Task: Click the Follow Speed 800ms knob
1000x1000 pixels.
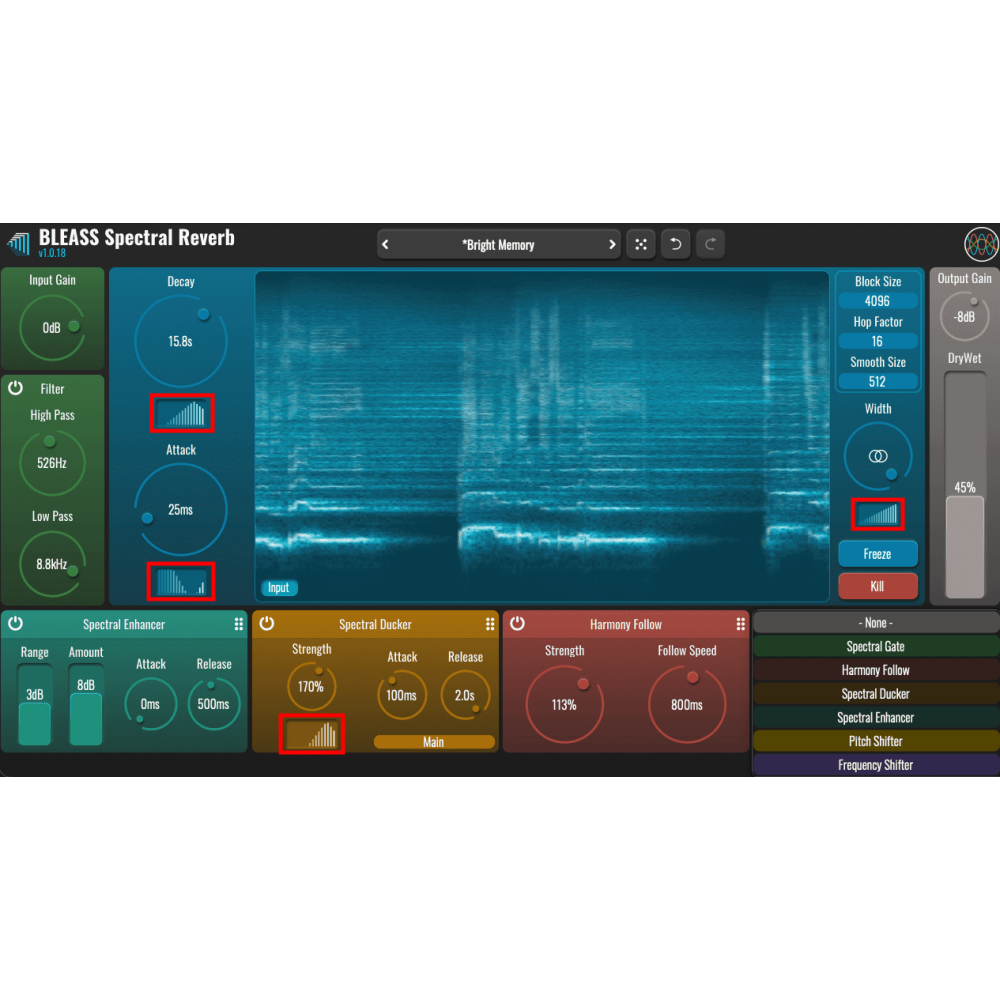Action: 687,705
